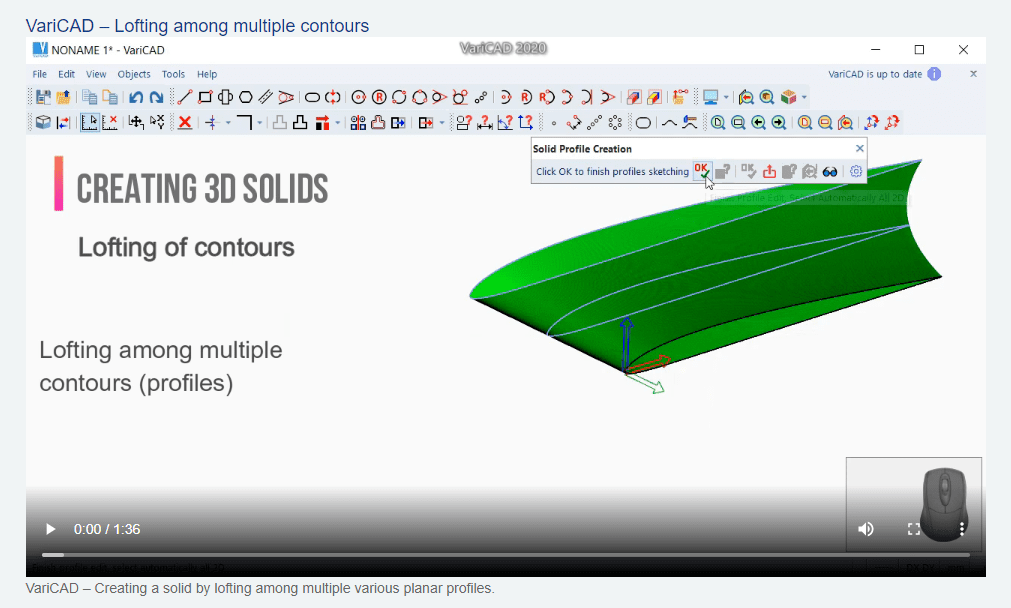Open the View menu
This screenshot has height=608, width=1011.
pos(96,74)
